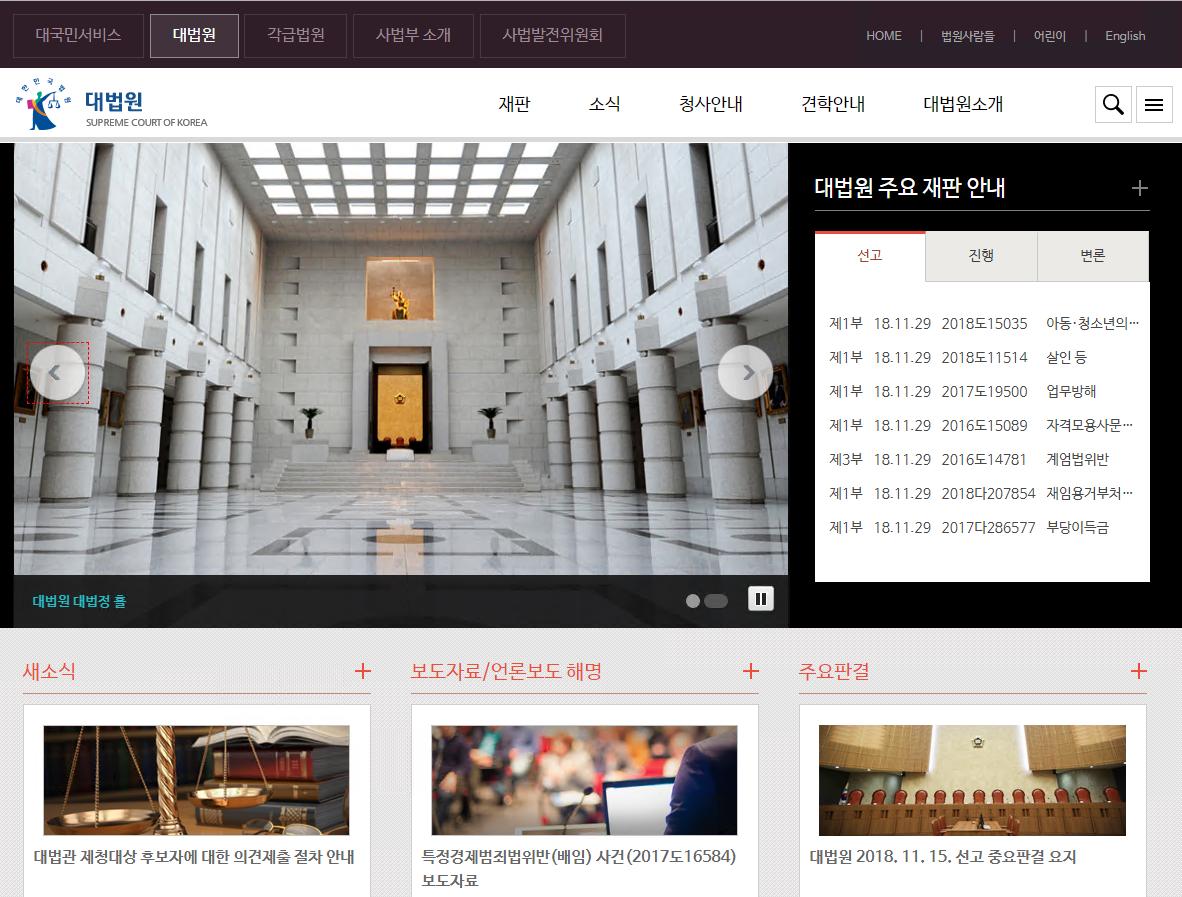The width and height of the screenshot is (1182, 897).
Task: Pause the banner slideshow
Action: click(761, 597)
